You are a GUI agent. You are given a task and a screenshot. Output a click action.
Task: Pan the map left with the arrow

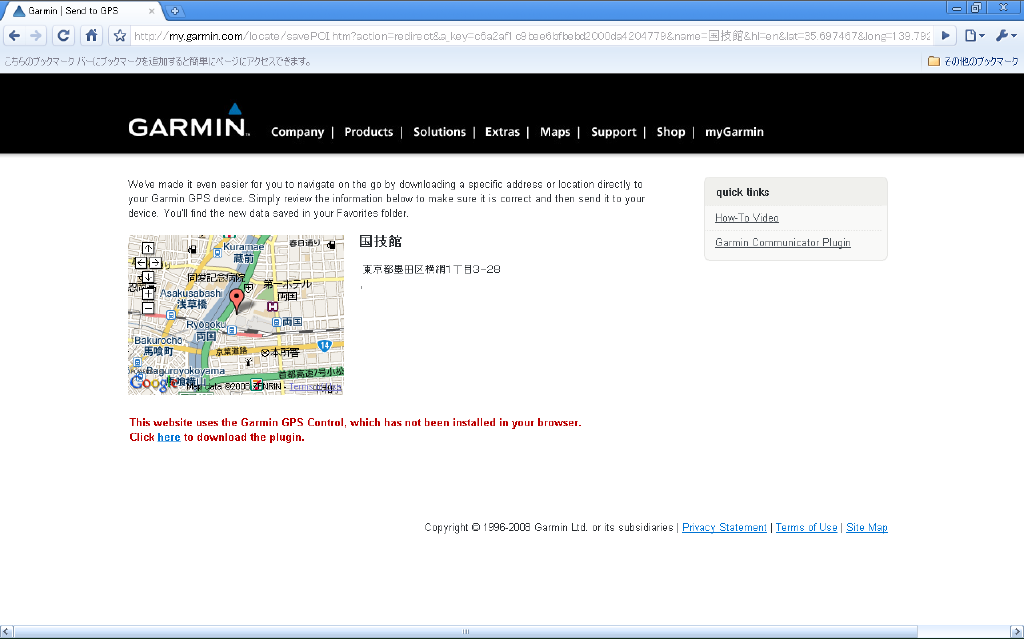[141, 263]
